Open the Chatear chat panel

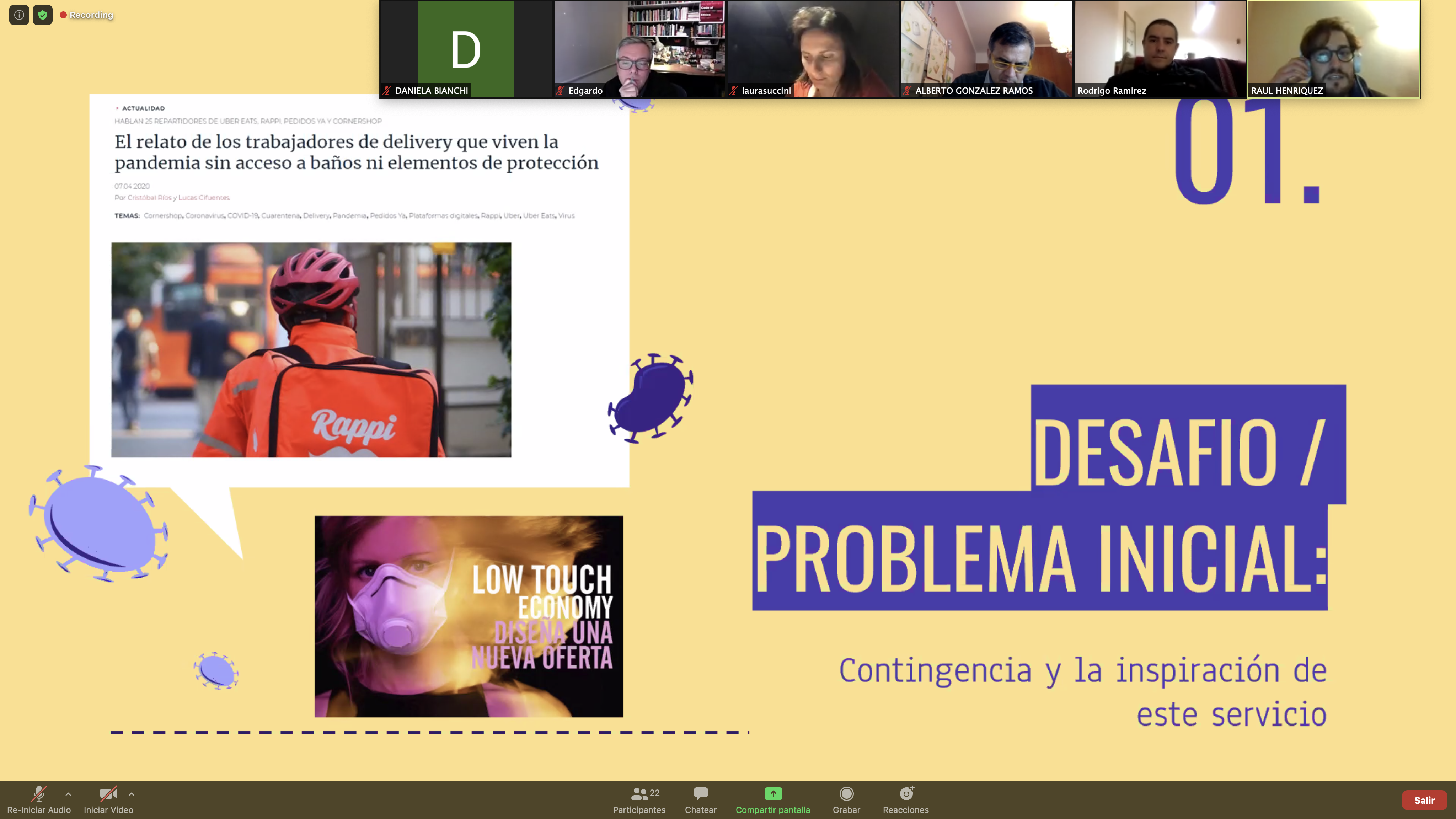tap(700, 801)
